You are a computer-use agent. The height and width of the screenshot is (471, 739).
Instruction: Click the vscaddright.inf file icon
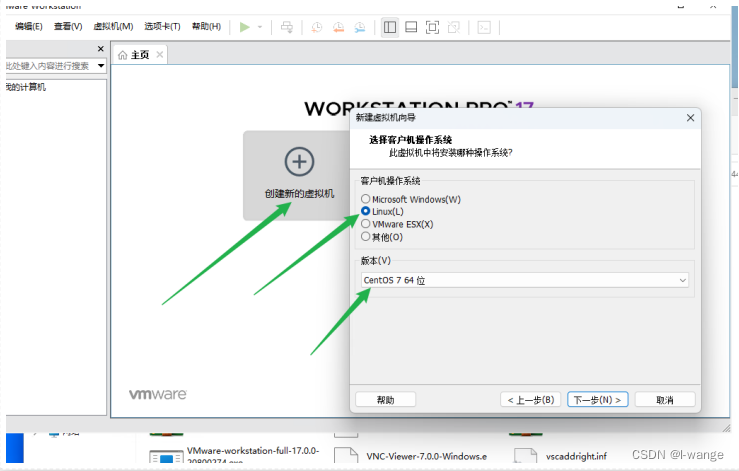click(x=526, y=455)
